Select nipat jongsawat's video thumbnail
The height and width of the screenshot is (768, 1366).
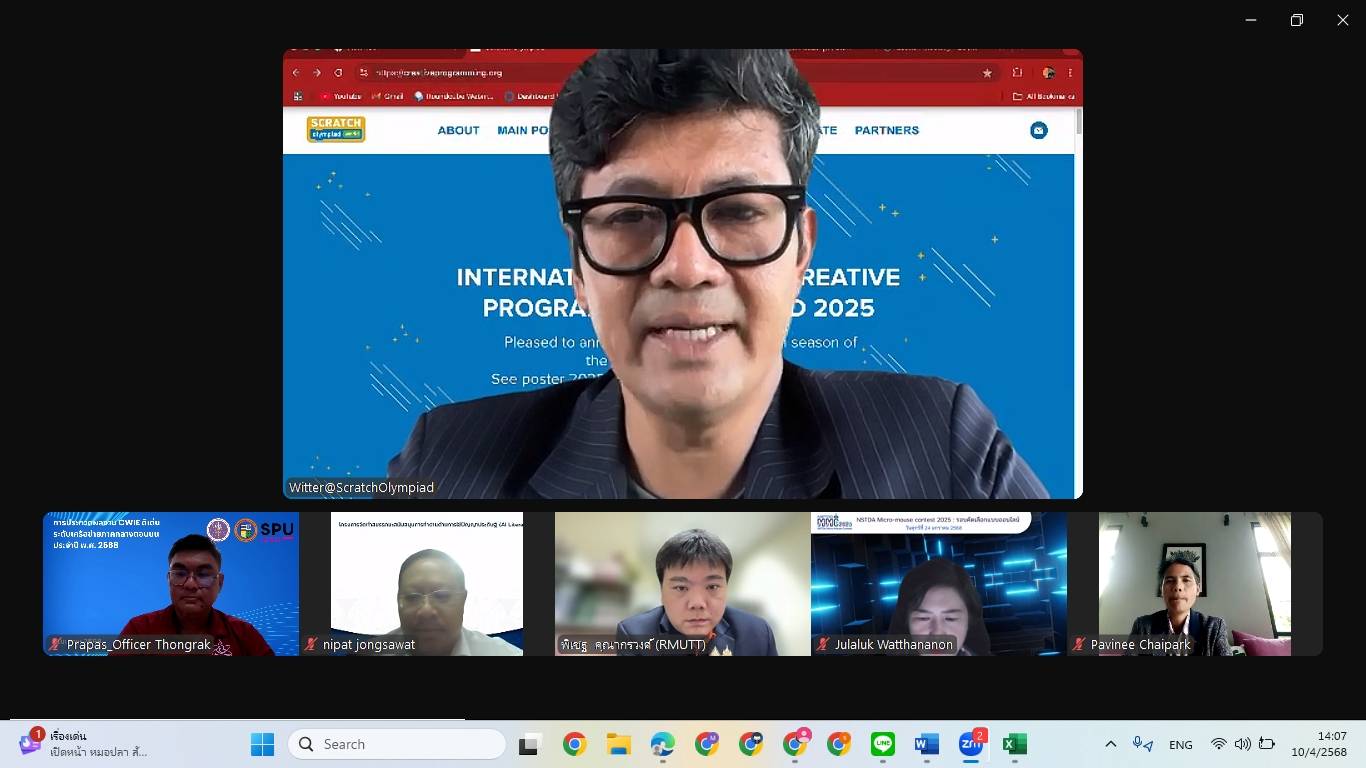pyautogui.click(x=427, y=584)
